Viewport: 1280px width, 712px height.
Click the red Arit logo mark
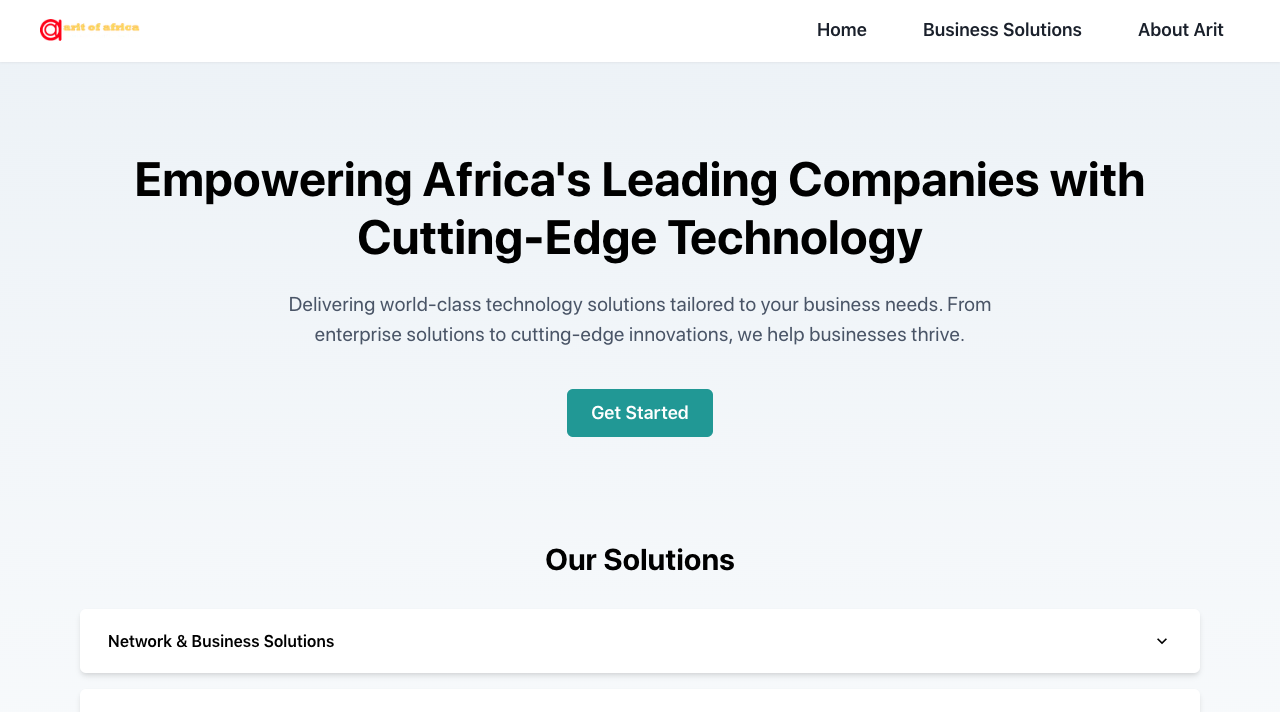pyautogui.click(x=50, y=30)
